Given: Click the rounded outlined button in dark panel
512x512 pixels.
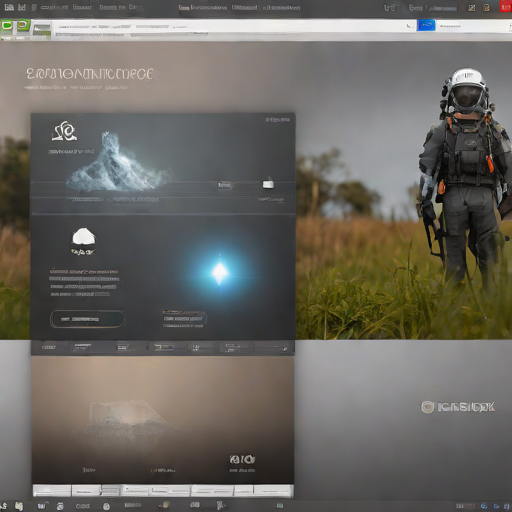Looking at the screenshot, I should point(87,319).
